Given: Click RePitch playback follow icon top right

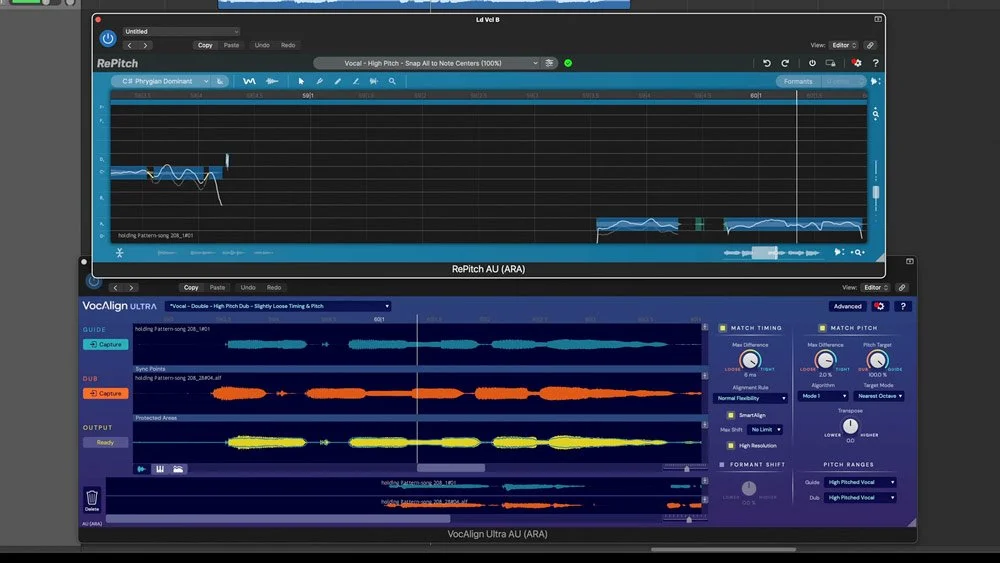Looking at the screenshot, I should pyautogui.click(x=875, y=82).
